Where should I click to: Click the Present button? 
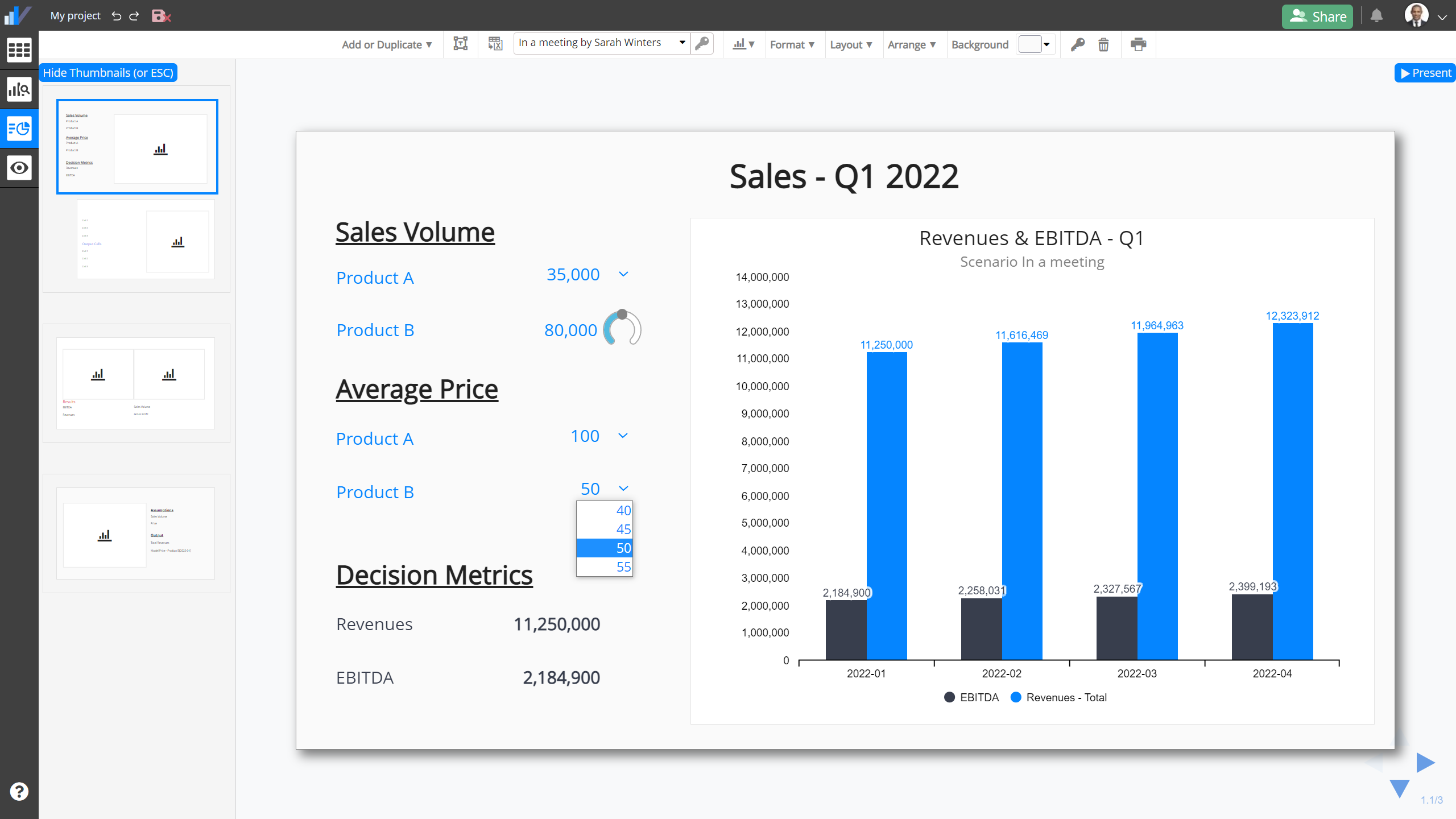tap(1425, 73)
